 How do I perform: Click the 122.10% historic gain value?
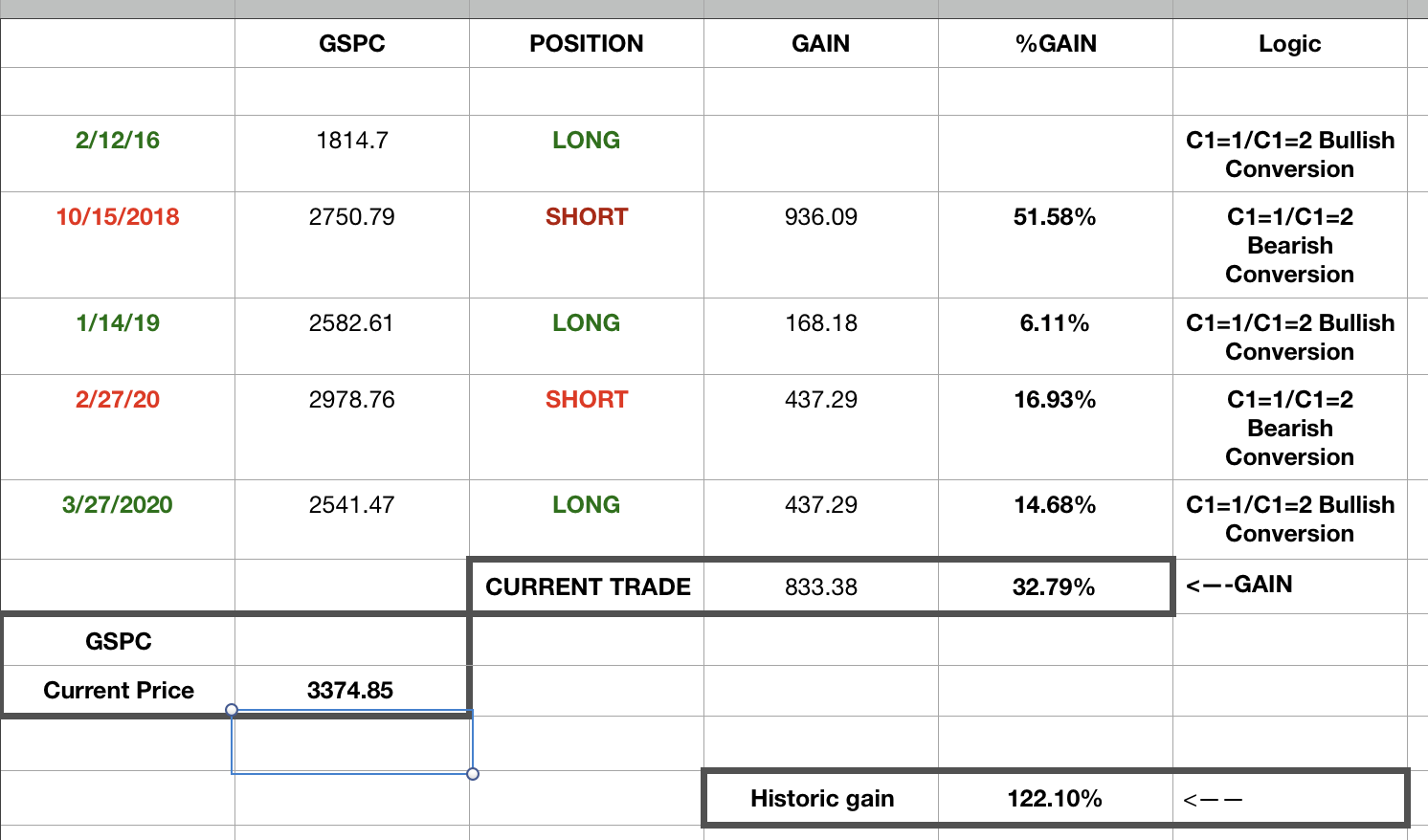tap(1055, 799)
